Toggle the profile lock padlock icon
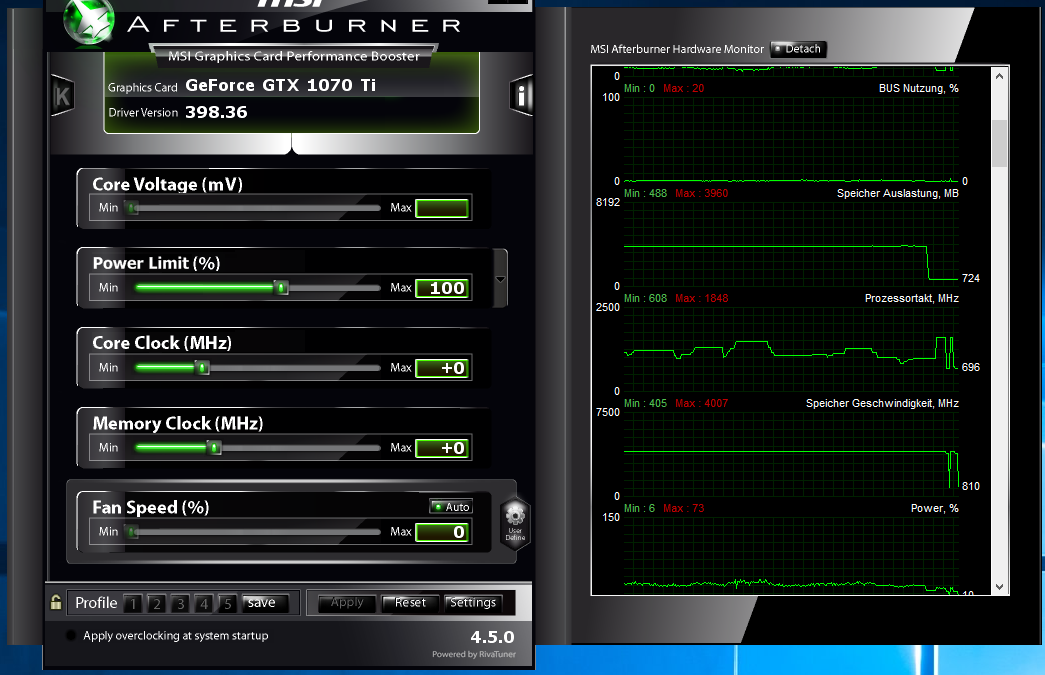 [x=56, y=602]
